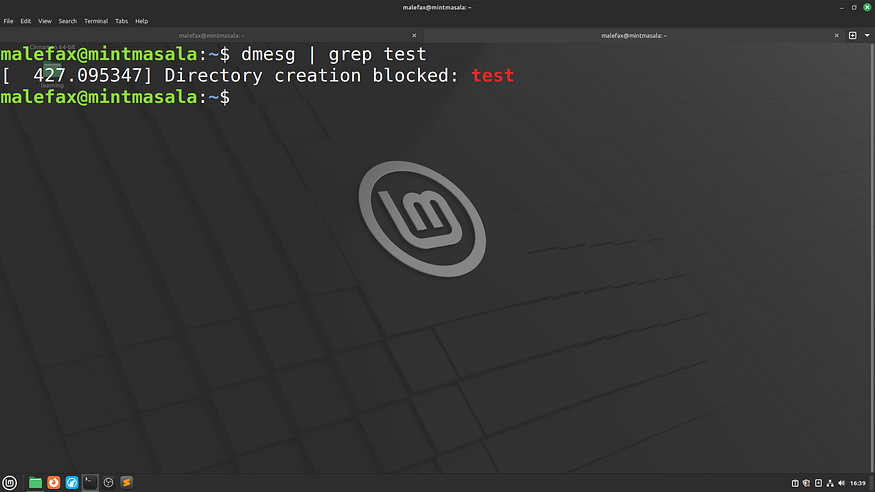Close the first terminal tab
875x492 pixels.
point(414,36)
